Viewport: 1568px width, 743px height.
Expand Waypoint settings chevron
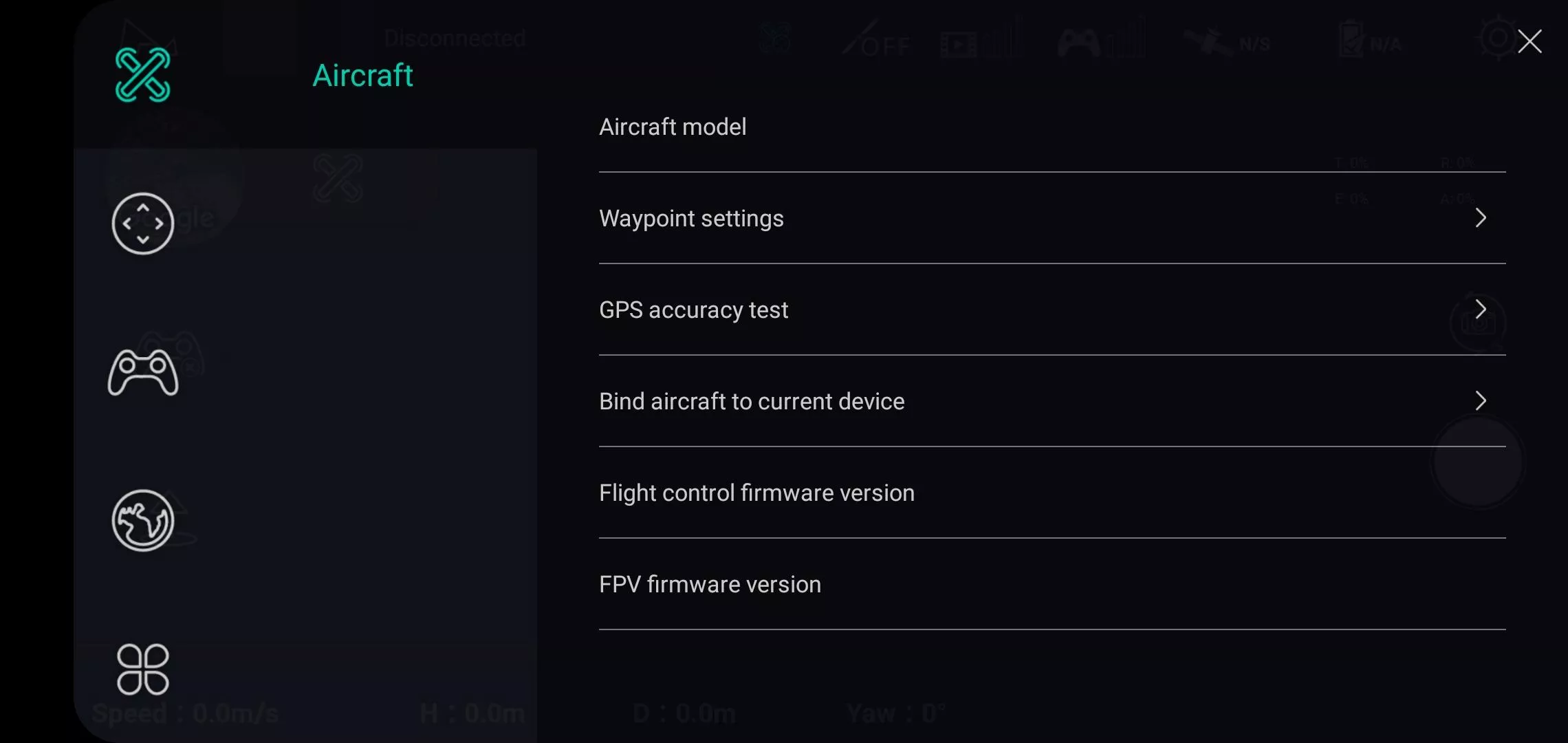click(x=1481, y=218)
